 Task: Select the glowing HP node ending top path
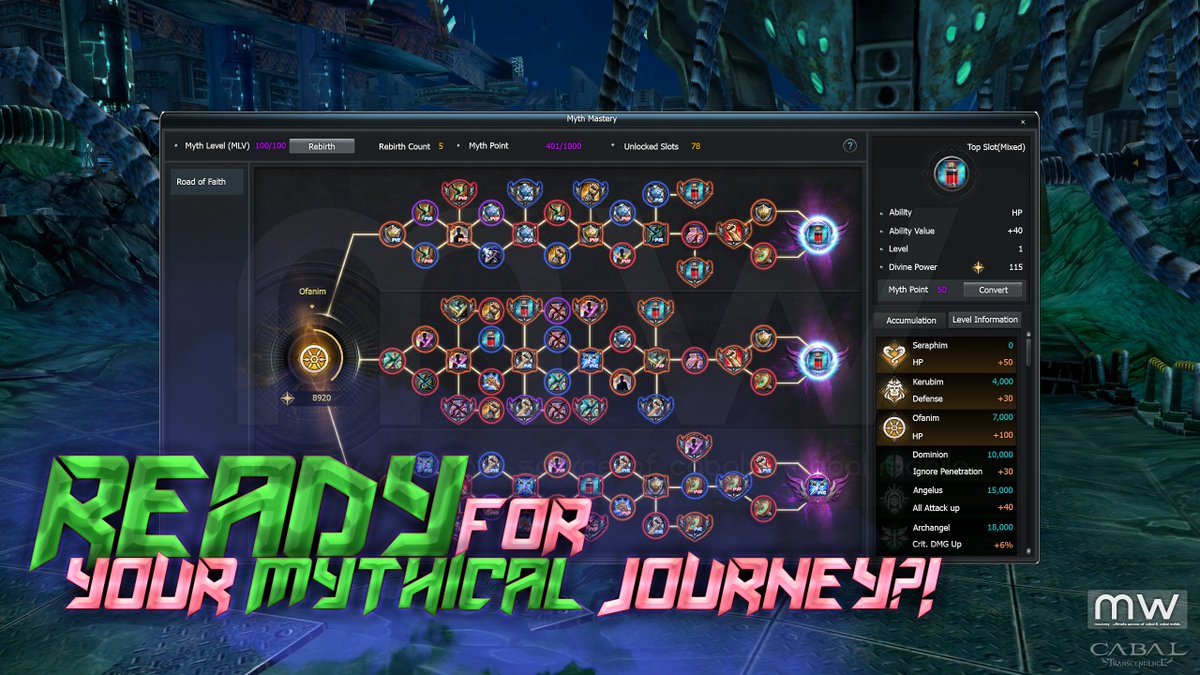point(816,235)
